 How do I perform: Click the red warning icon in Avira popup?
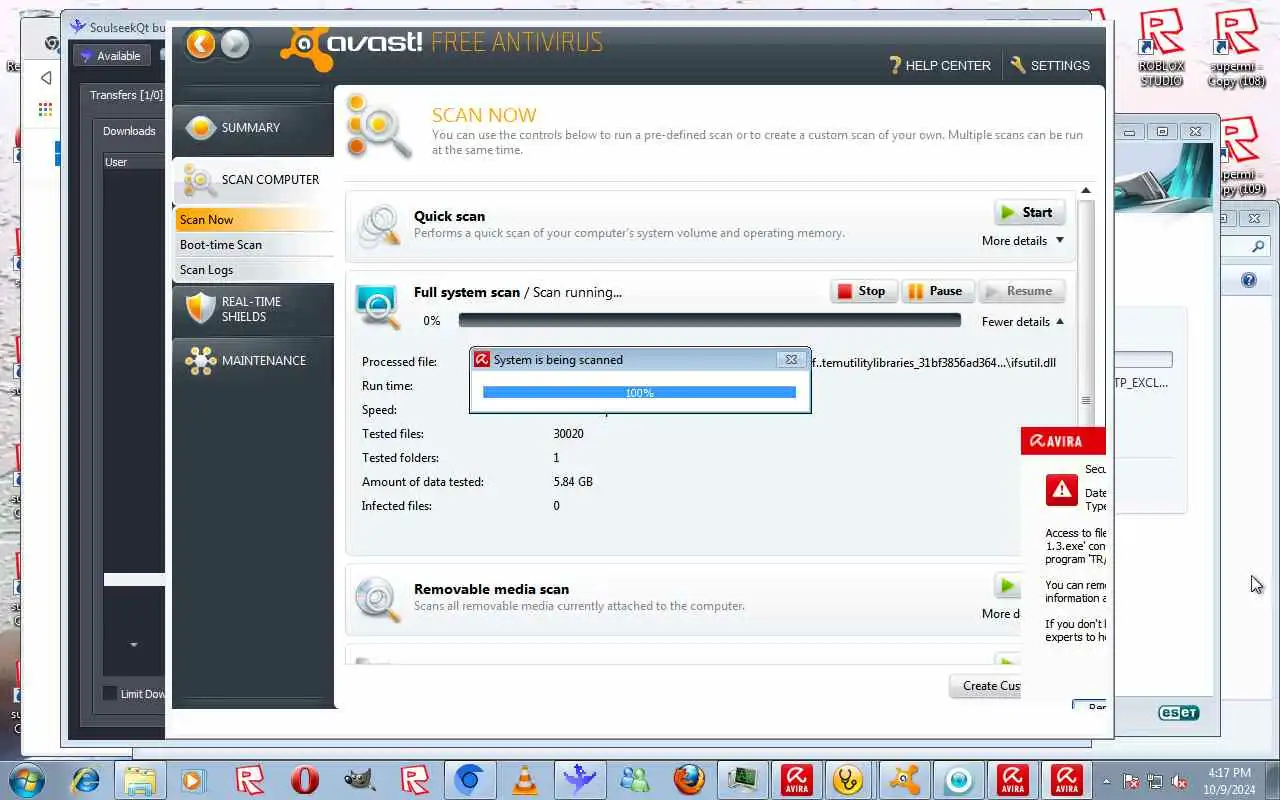coord(1062,490)
